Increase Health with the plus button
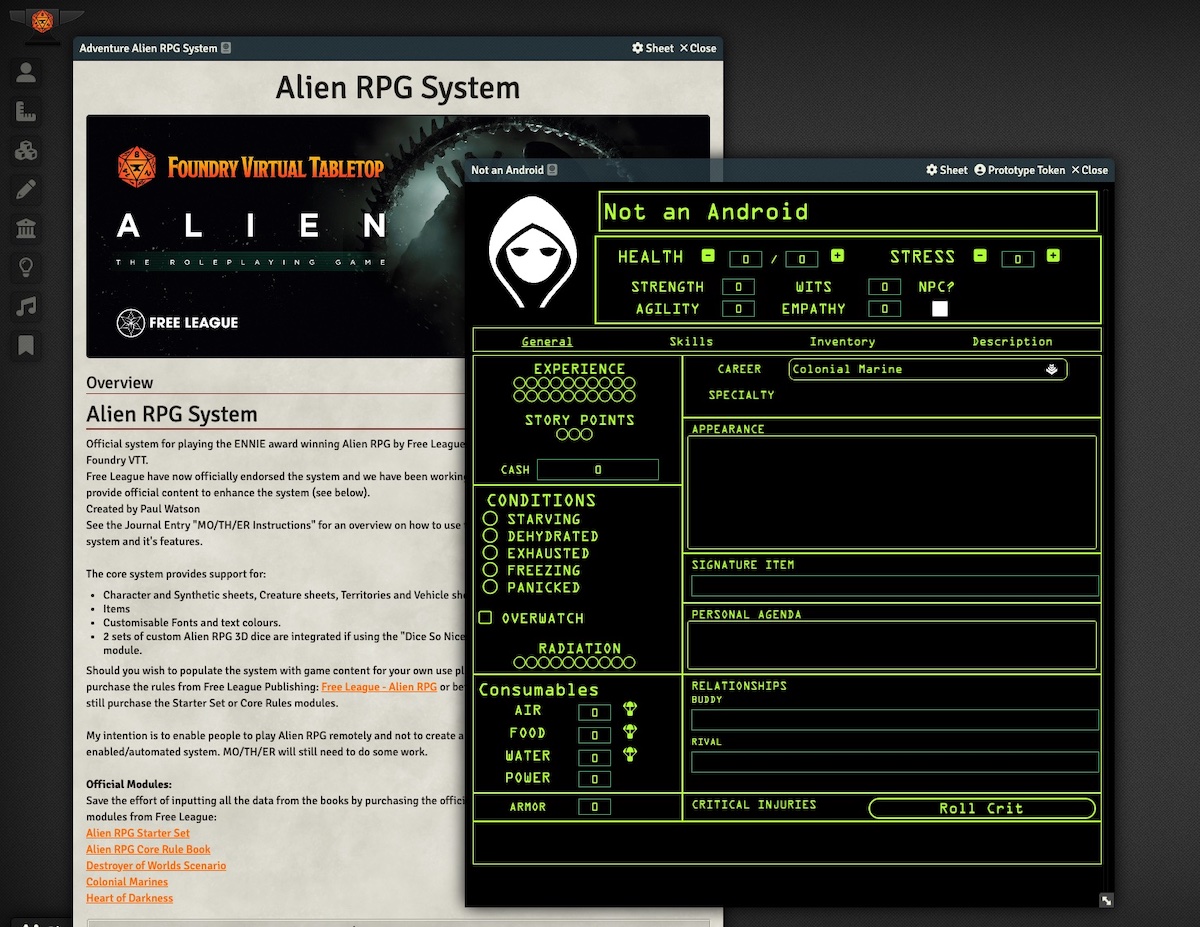This screenshot has height=927, width=1200. (x=837, y=256)
